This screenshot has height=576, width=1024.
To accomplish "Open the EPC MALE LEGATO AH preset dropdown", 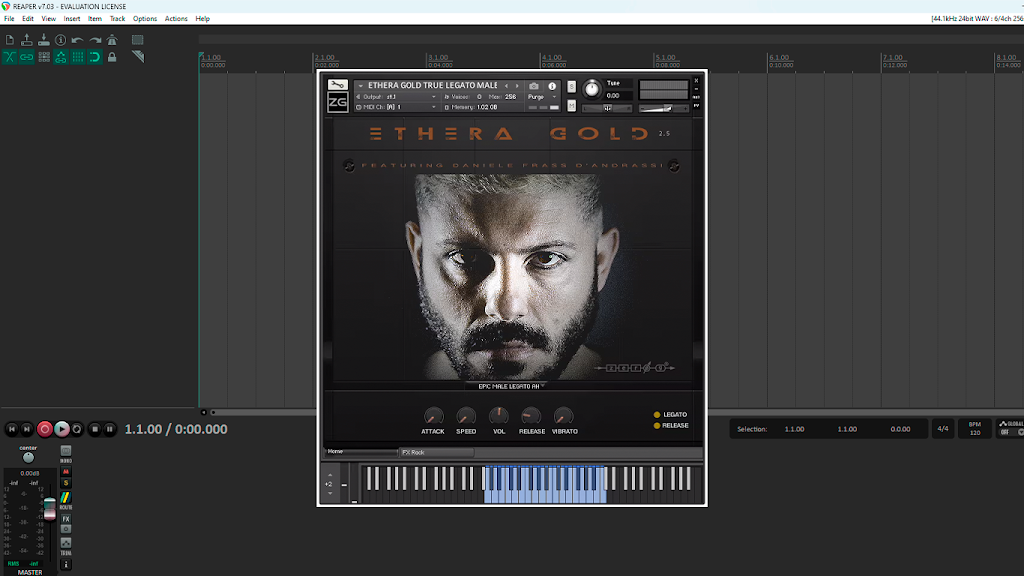I will [512, 387].
